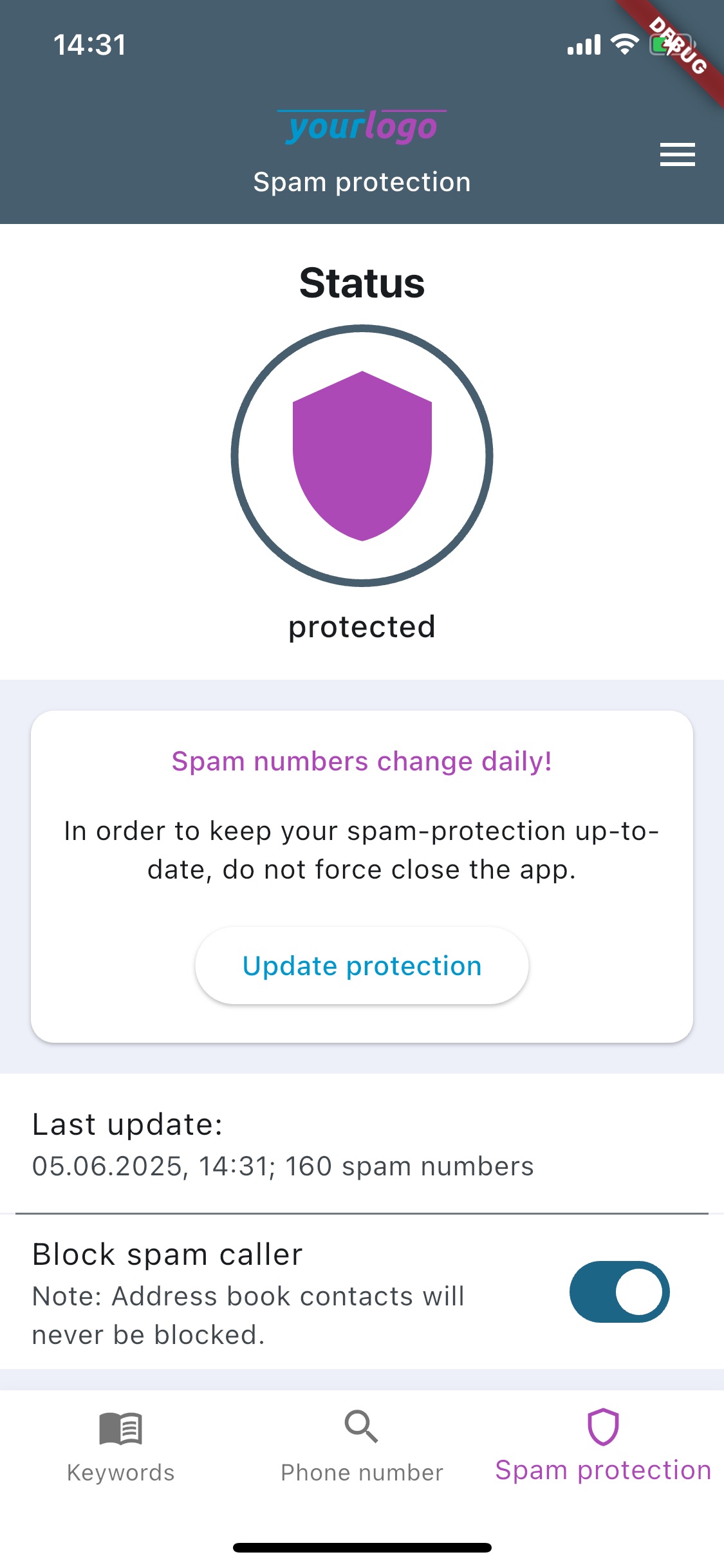Tap the home indicator bar
This screenshot has height=1568, width=724.
[x=362, y=1547]
